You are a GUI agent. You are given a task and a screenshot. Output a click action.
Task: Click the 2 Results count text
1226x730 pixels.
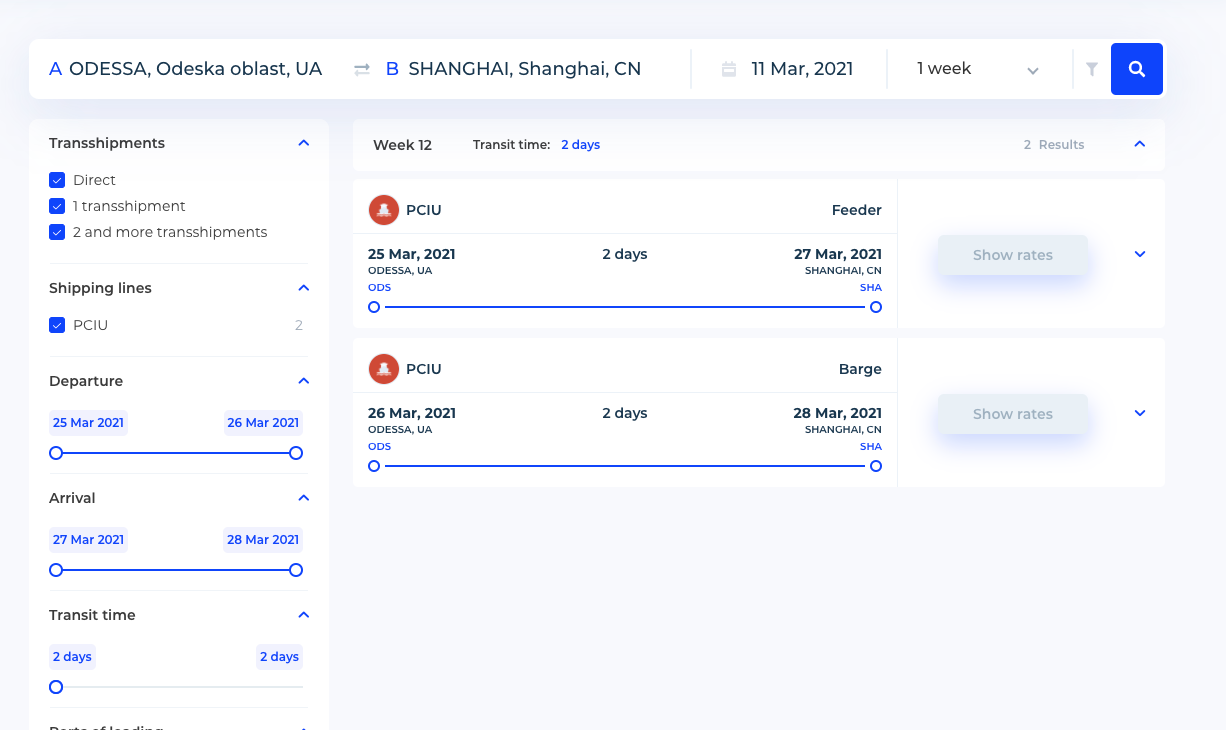tap(1054, 145)
